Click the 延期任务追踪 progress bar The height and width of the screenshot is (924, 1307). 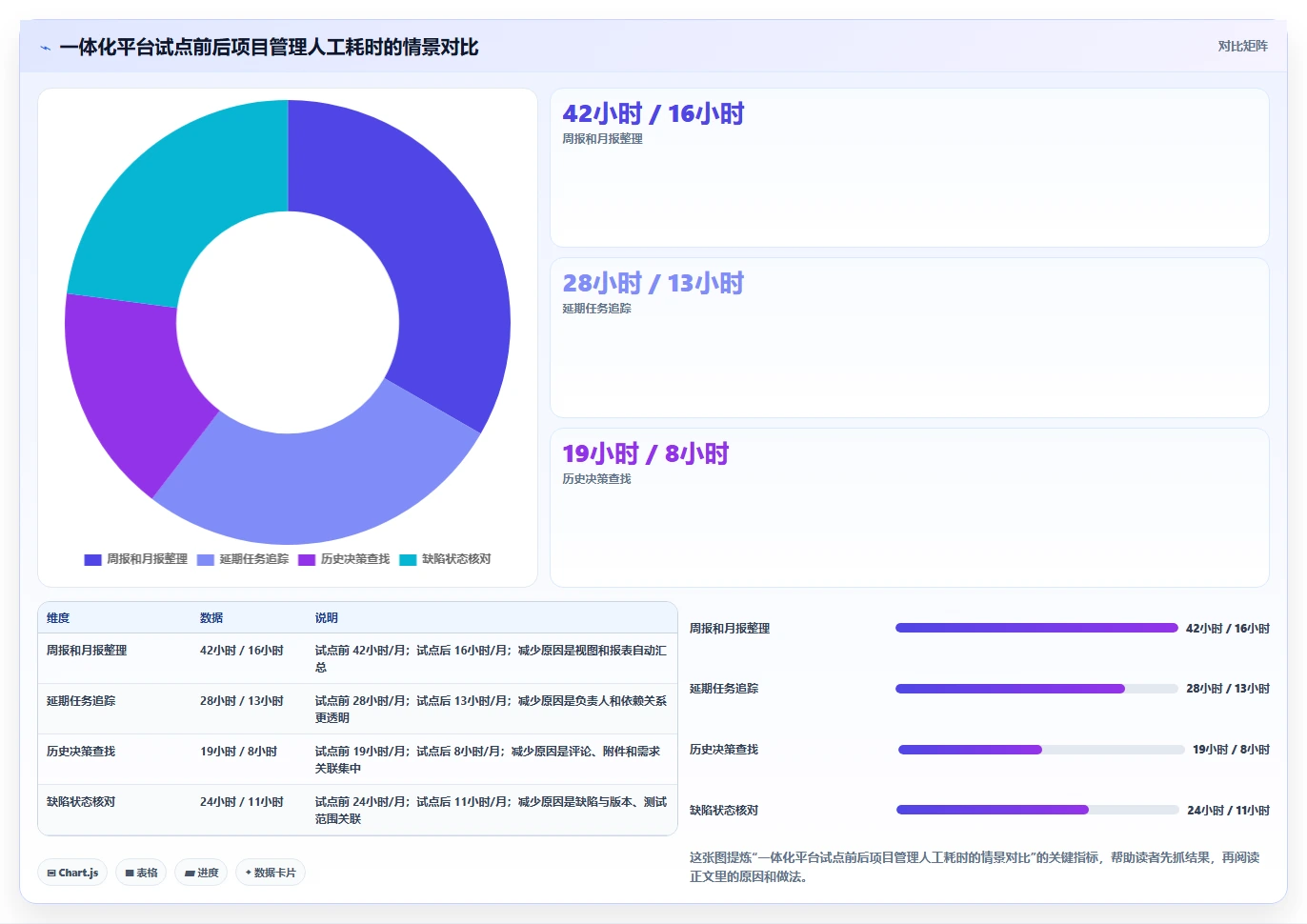[x=1036, y=689]
